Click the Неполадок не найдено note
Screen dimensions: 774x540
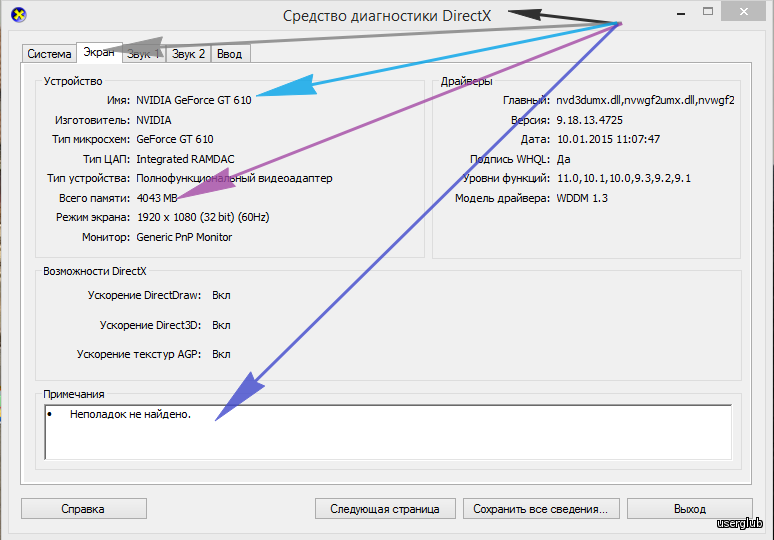(130, 414)
